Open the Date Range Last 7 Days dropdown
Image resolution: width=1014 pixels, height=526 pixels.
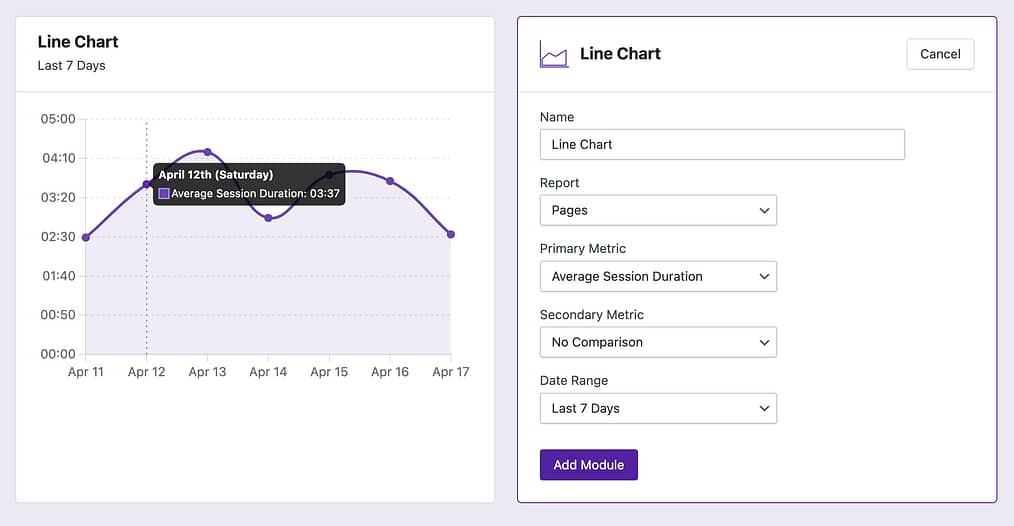[x=658, y=408]
